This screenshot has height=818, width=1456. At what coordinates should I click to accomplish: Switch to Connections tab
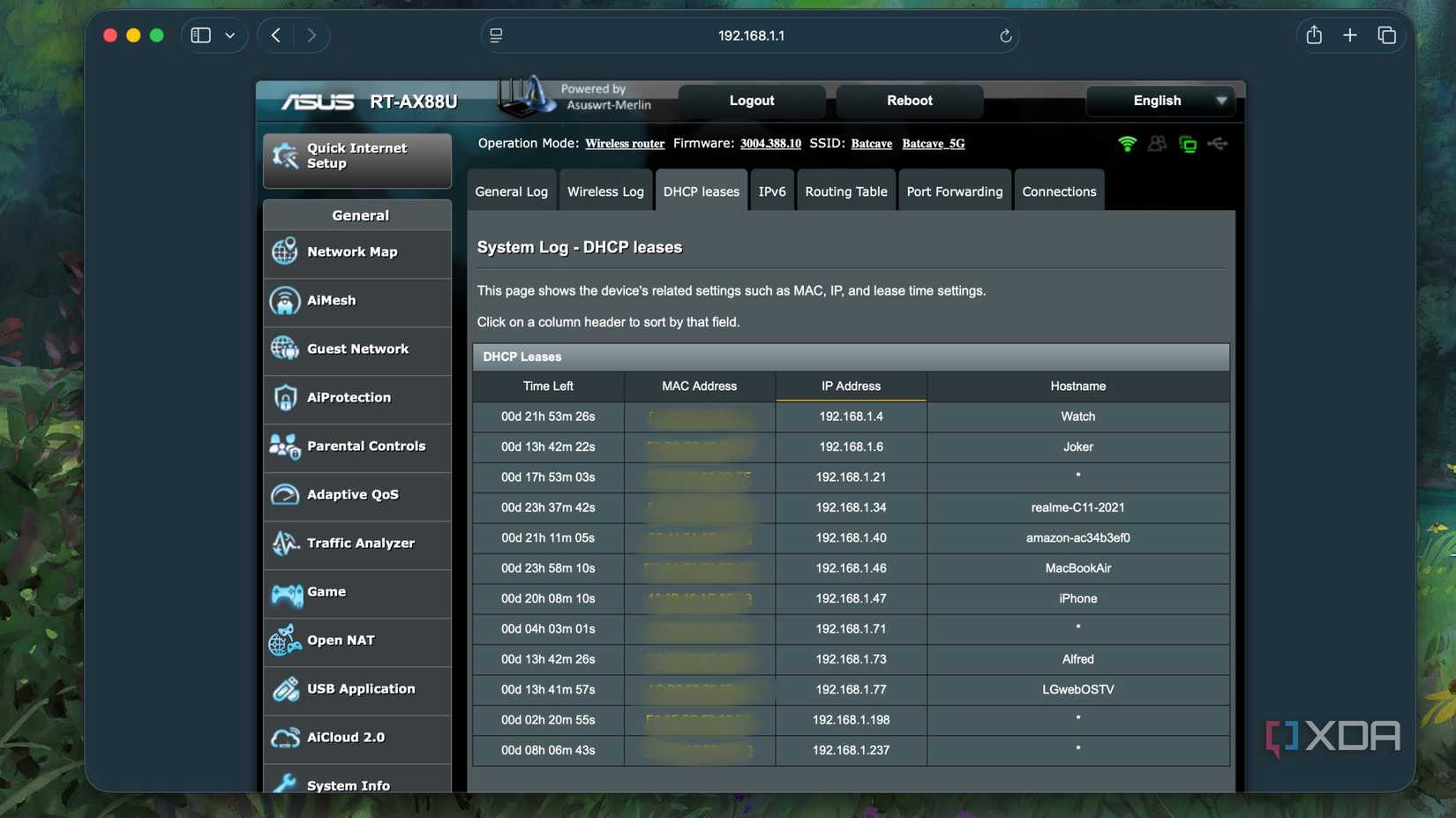tap(1059, 191)
